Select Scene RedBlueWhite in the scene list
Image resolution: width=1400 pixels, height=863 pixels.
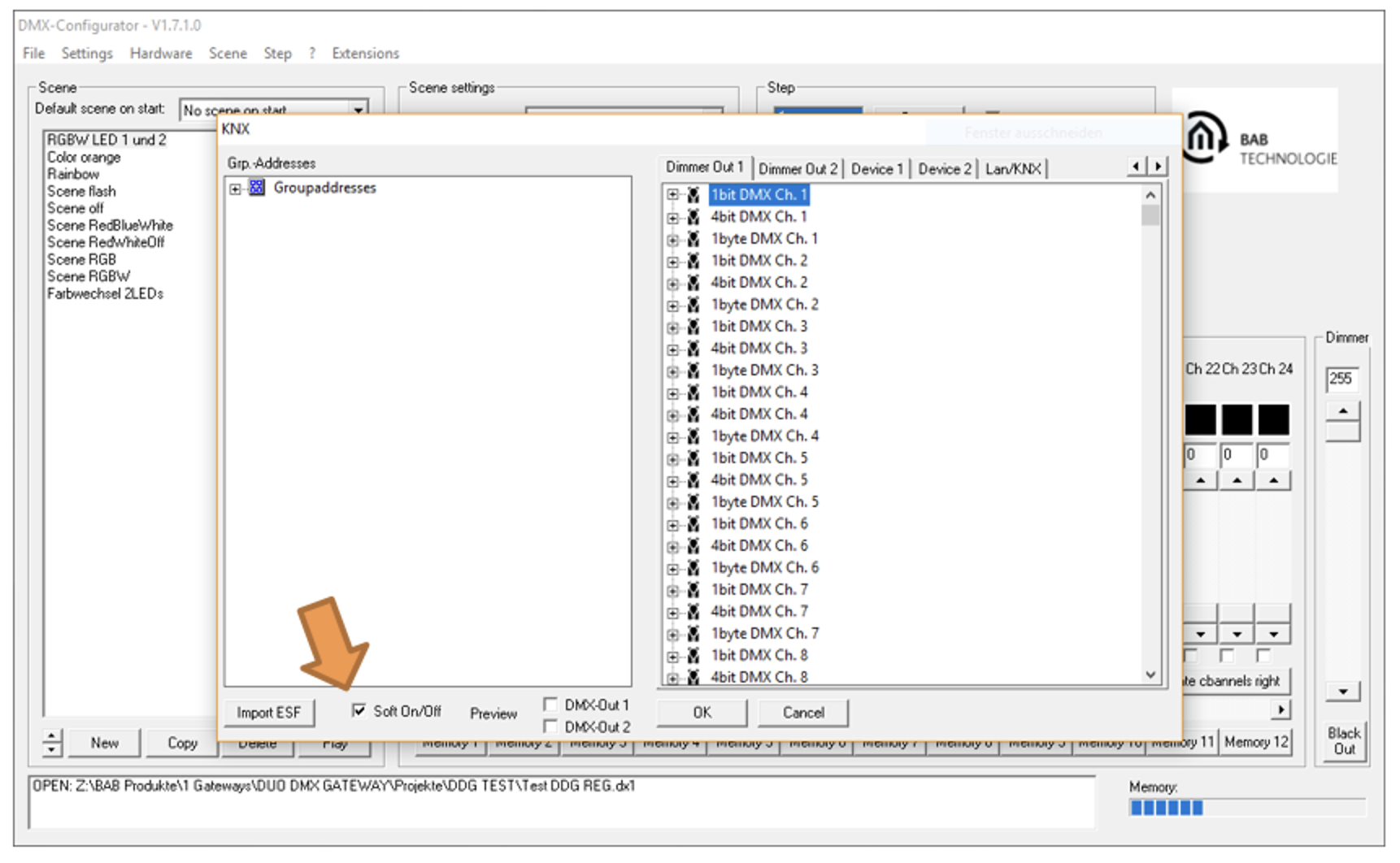click(x=110, y=225)
